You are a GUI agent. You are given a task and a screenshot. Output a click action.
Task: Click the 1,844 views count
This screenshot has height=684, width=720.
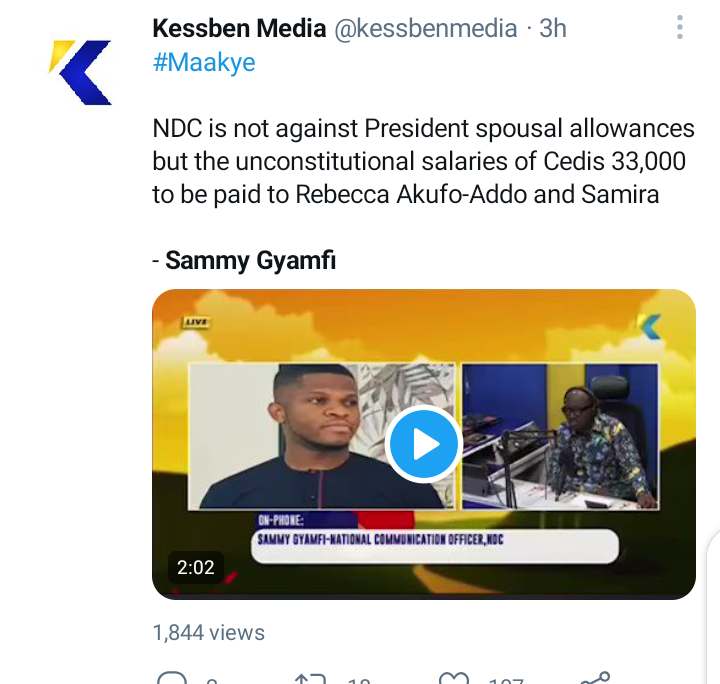tap(208, 633)
